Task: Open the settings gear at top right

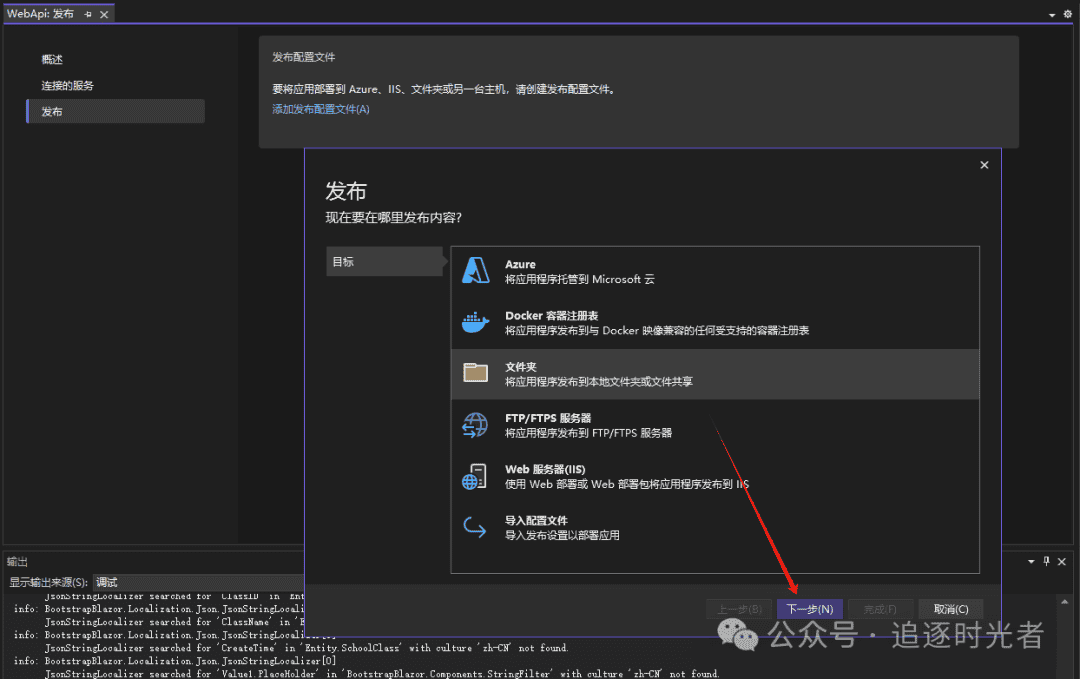Action: 1066,14
